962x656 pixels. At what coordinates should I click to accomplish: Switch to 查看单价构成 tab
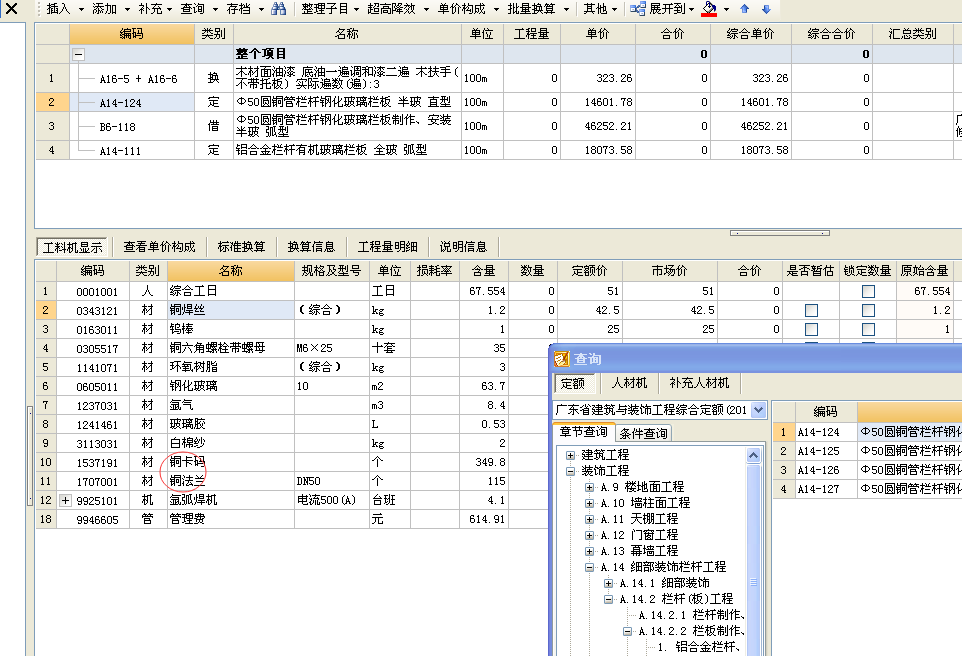coord(159,247)
